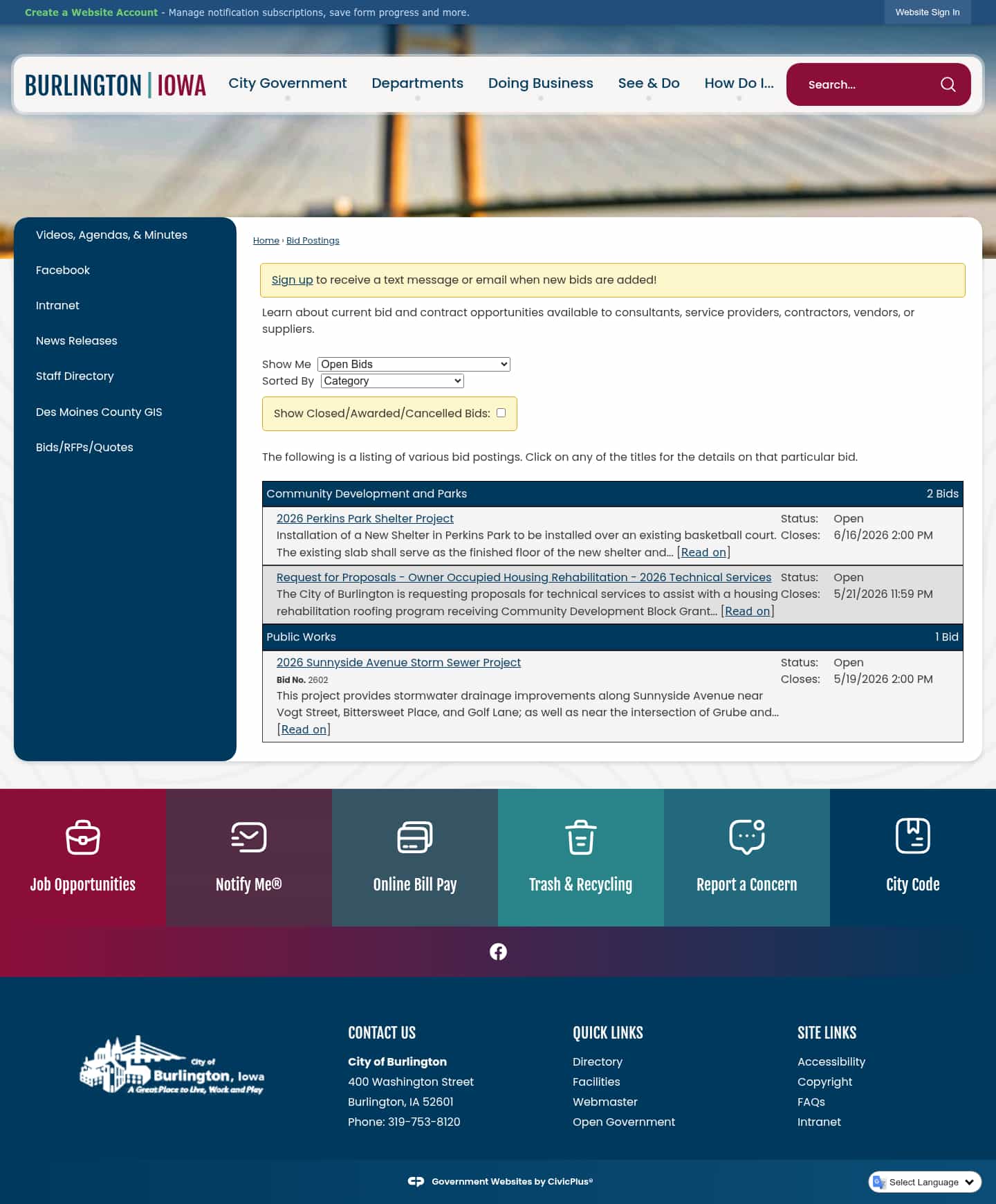Click Bid No. 2602 text

(302, 680)
